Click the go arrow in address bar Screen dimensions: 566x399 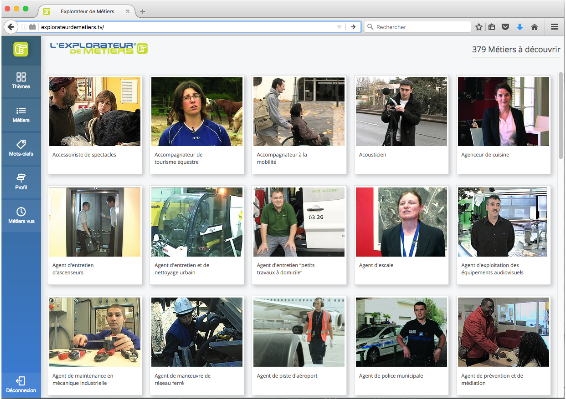coord(353,27)
